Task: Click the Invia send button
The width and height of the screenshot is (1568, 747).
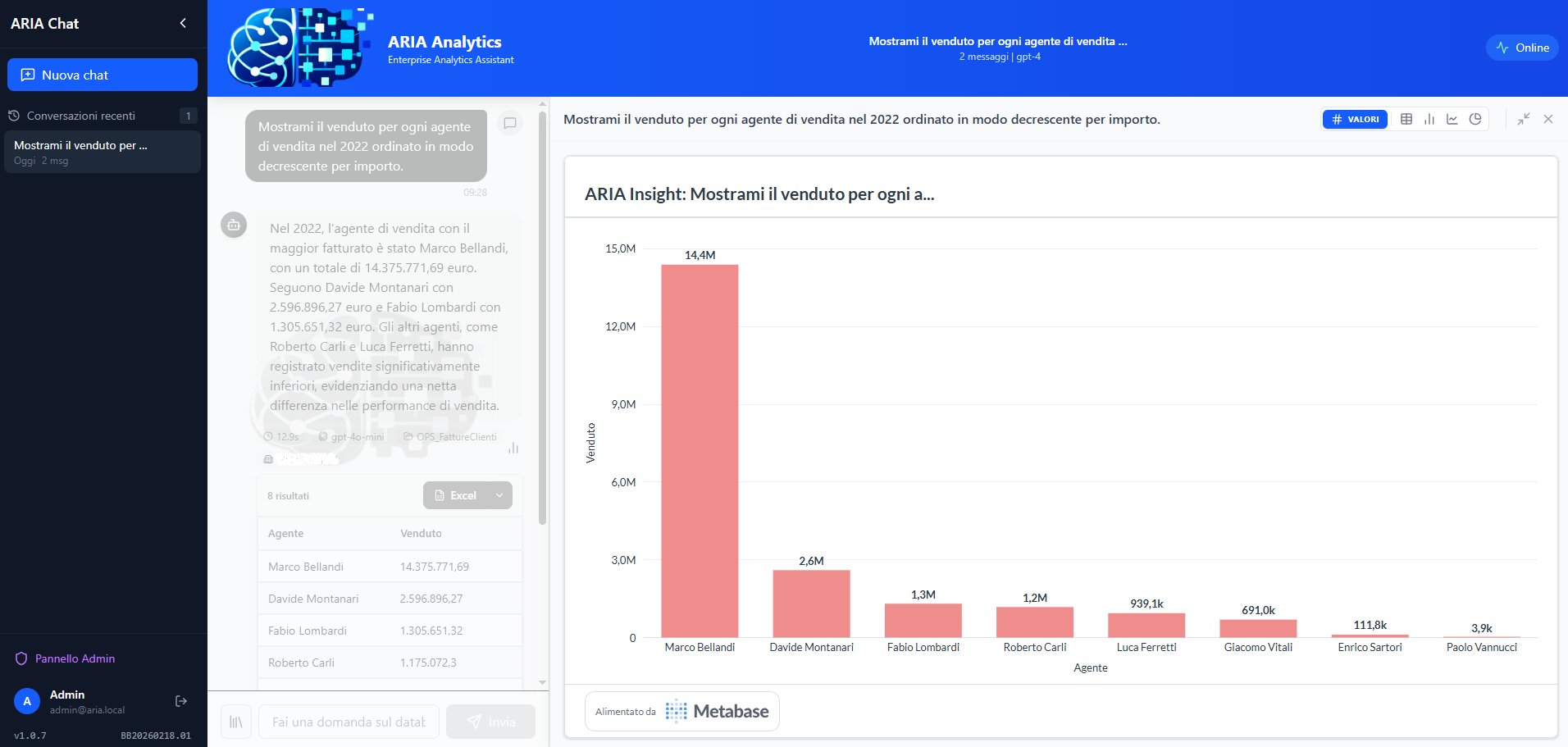Action: tap(491, 722)
